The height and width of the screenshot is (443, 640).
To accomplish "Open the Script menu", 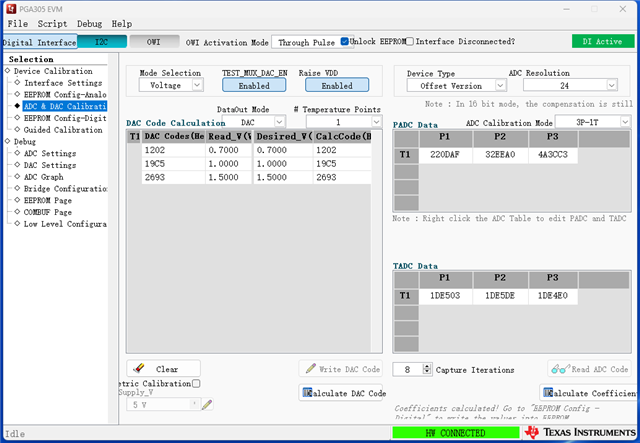I will (52, 24).
